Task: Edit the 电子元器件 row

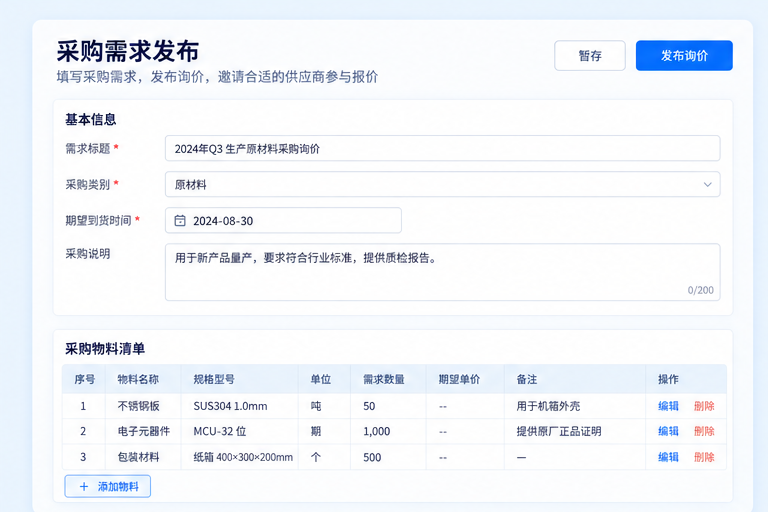Action: [668, 432]
